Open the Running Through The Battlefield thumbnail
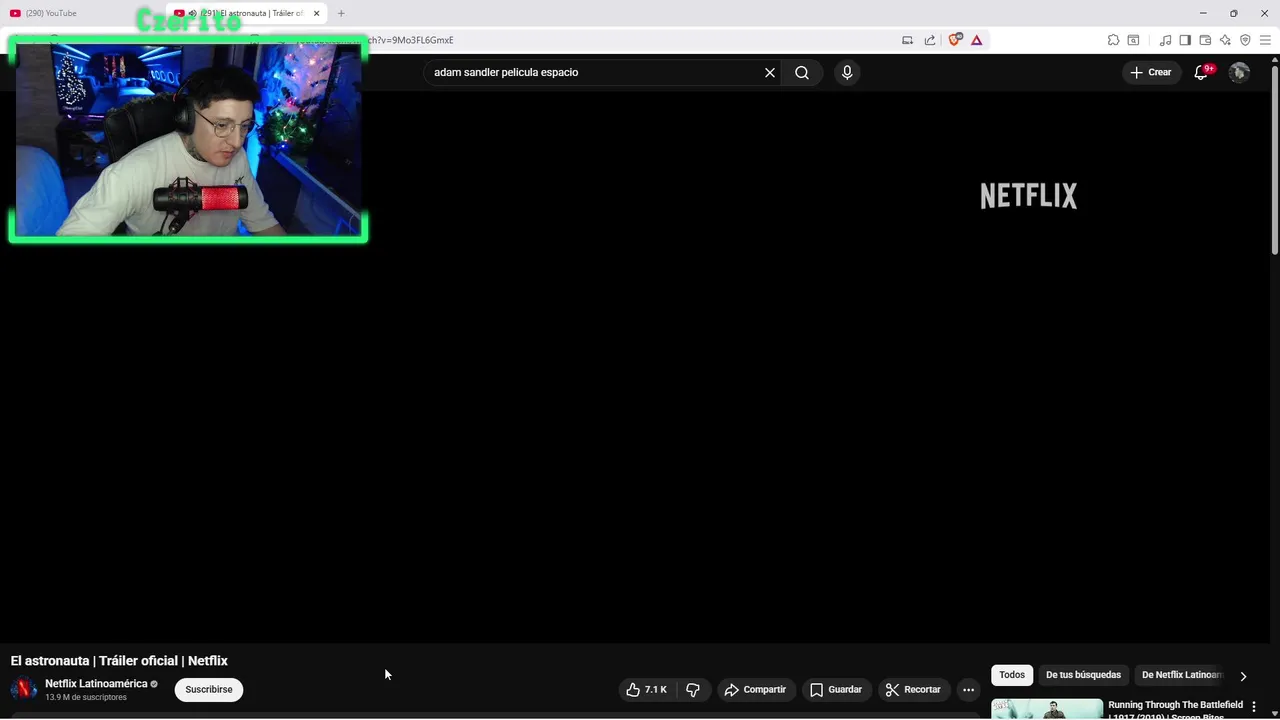Screen dimensions: 1280x720 [x=1047, y=709]
